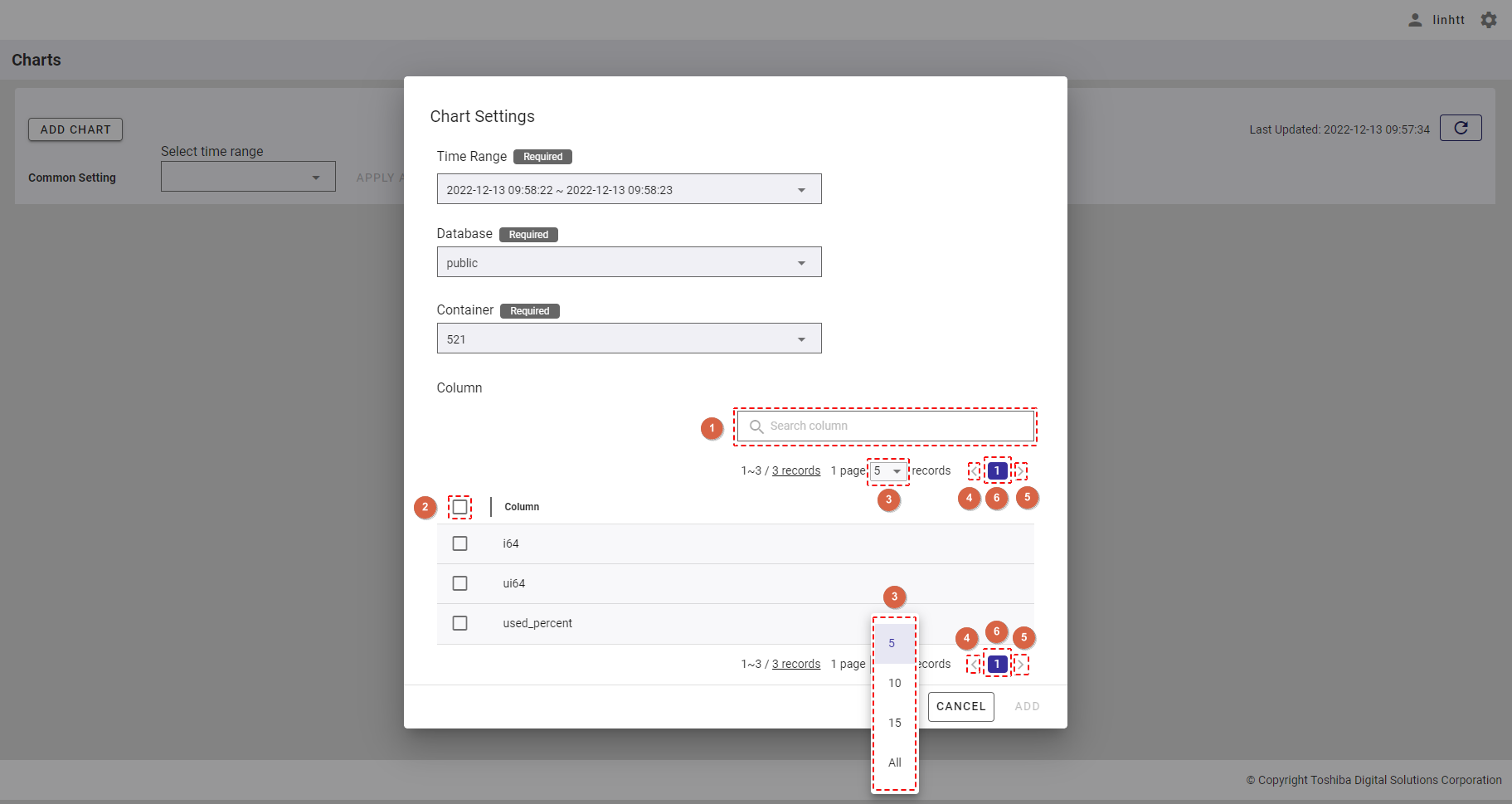Click the top previous page arrow
The height and width of the screenshot is (804, 1512).
coord(975,471)
